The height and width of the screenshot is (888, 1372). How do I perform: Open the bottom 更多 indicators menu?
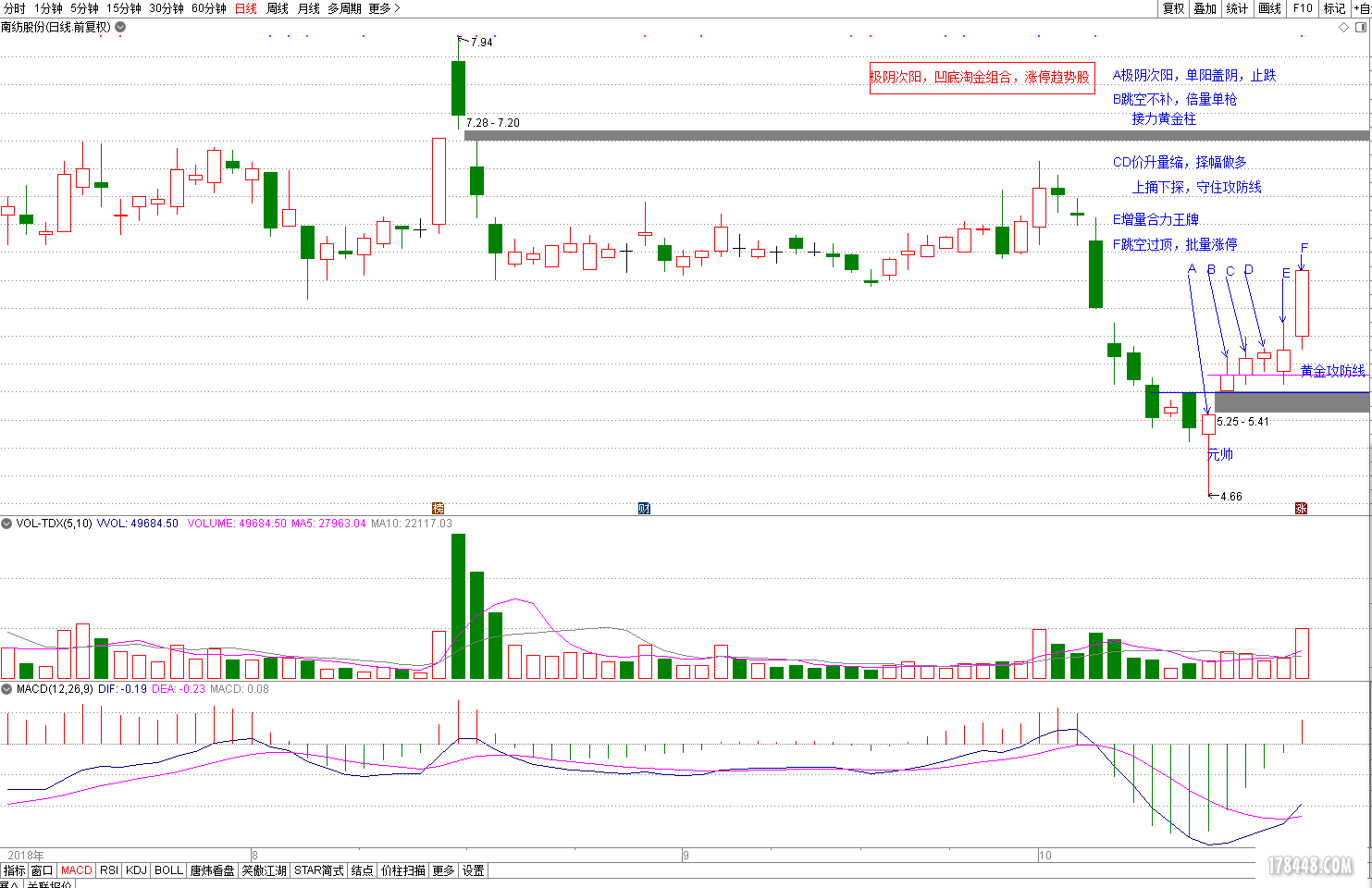click(444, 870)
